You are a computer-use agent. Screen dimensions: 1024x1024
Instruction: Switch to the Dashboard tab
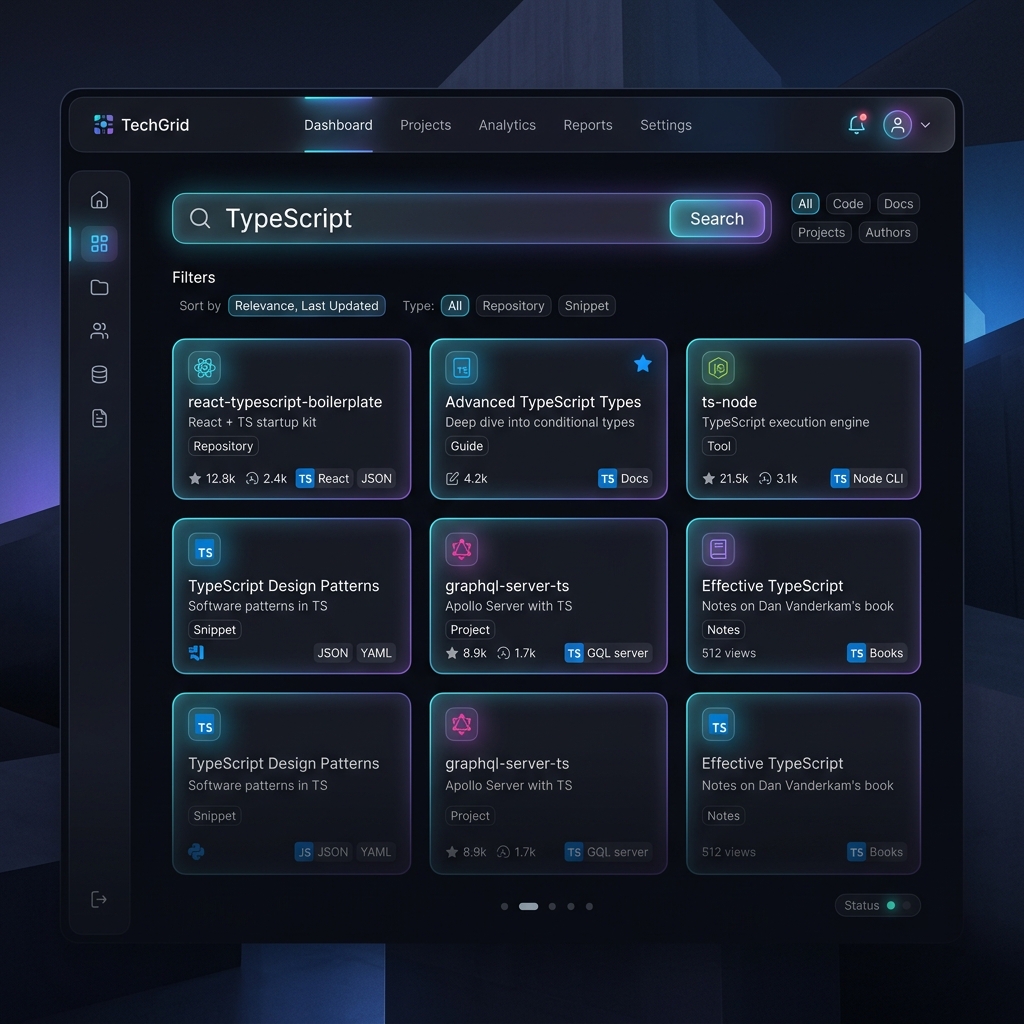(x=338, y=125)
